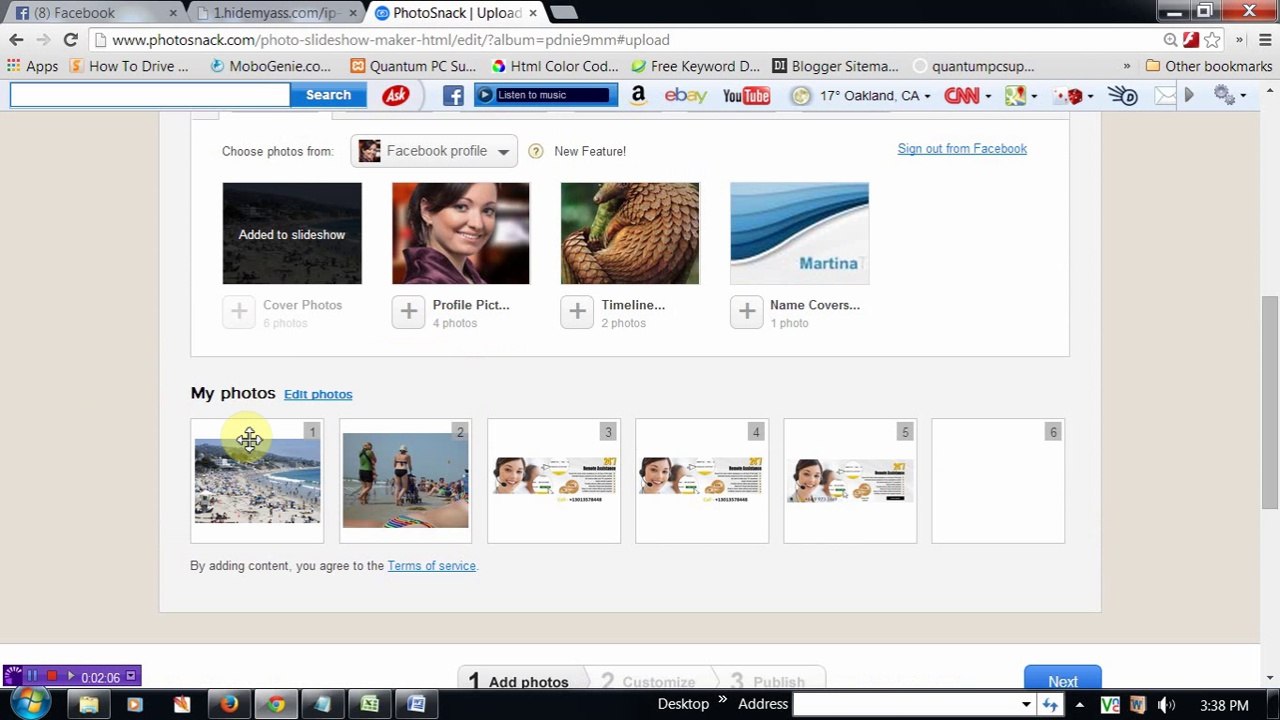This screenshot has width=1280, height=720.
Task: Open the Apps bookmark shortcut
Action: click(x=32, y=66)
